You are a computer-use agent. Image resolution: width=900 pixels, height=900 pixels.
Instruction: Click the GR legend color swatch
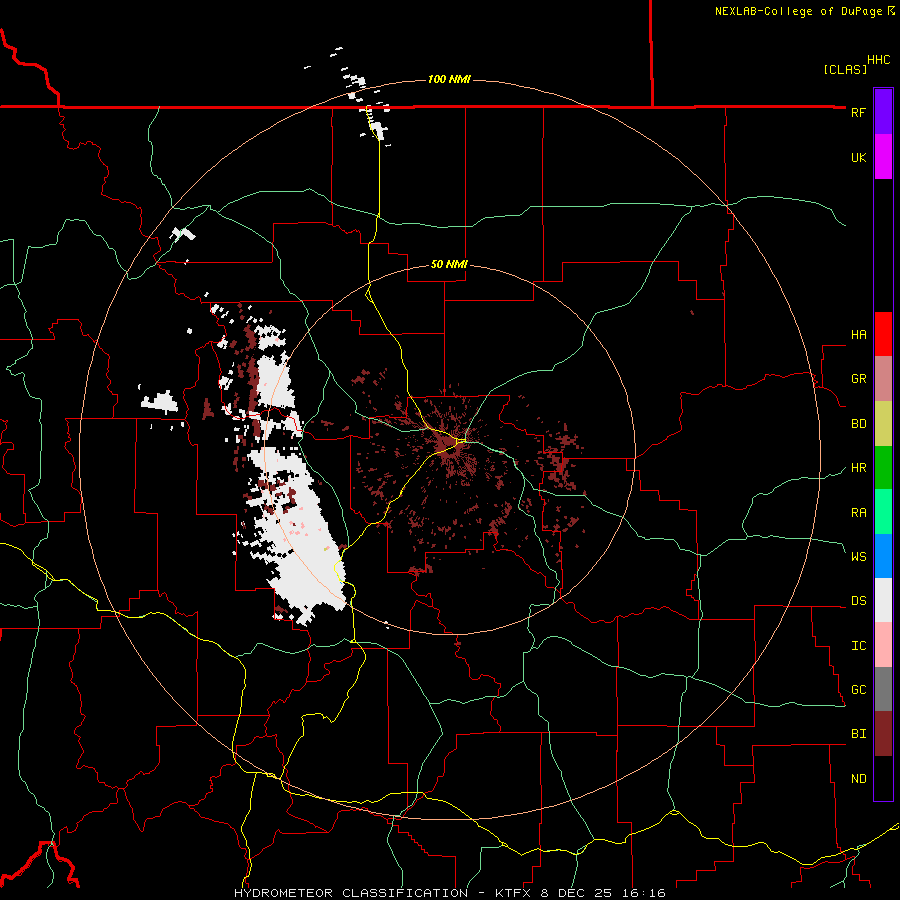pos(883,378)
